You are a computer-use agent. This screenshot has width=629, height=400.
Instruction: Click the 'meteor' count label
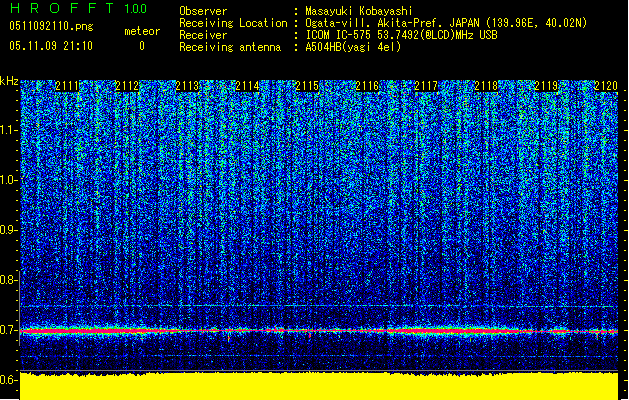click(142, 31)
